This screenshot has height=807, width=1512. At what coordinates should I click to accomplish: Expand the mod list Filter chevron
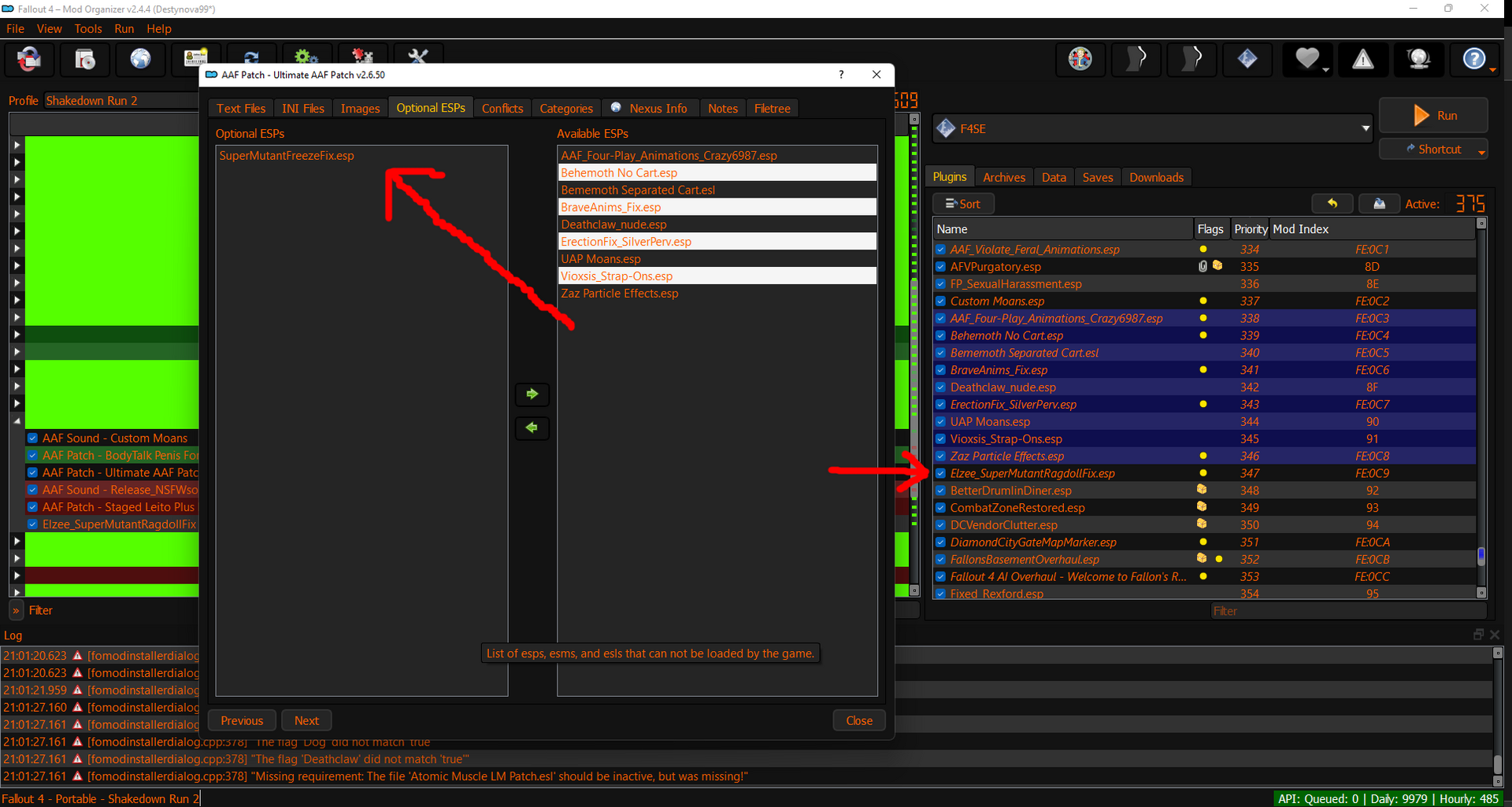(16, 610)
